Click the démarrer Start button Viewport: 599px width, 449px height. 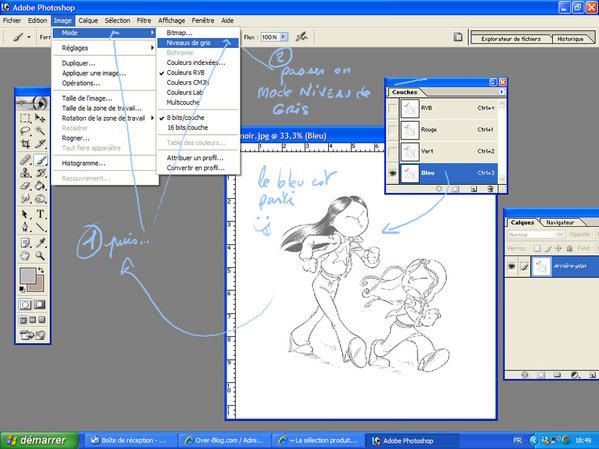(x=39, y=441)
